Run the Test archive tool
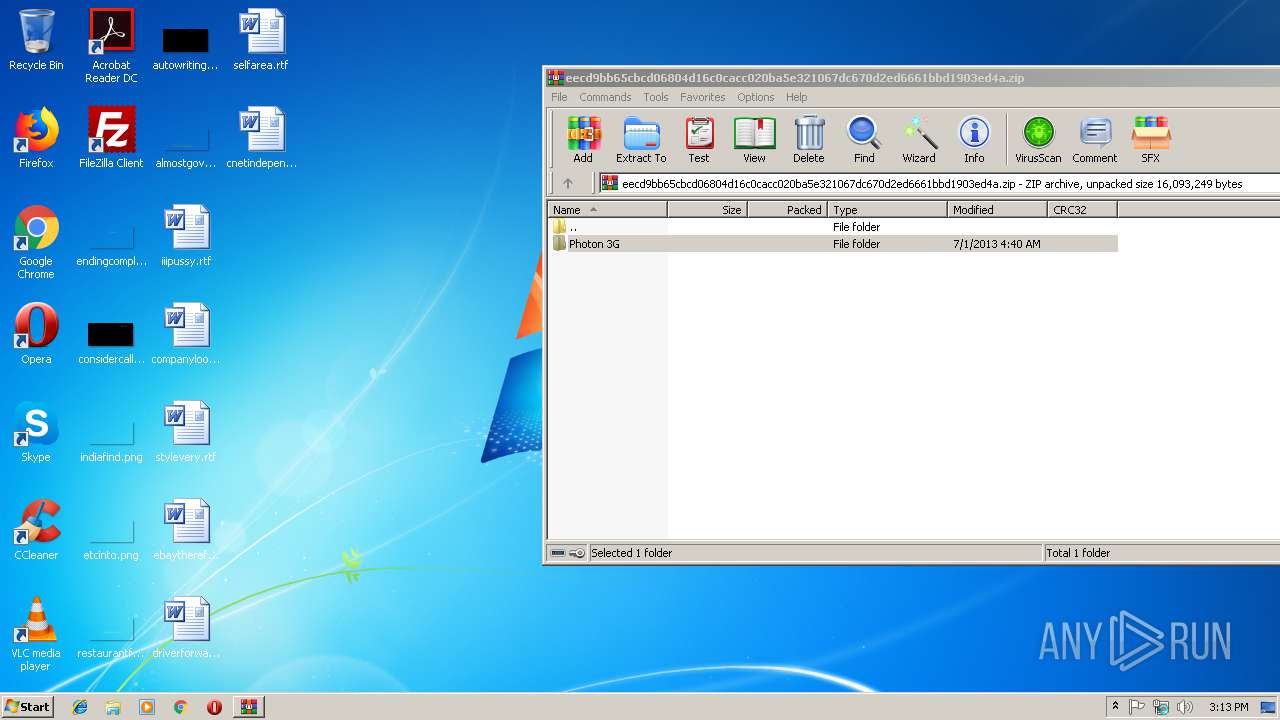This screenshot has width=1280, height=720. 699,139
